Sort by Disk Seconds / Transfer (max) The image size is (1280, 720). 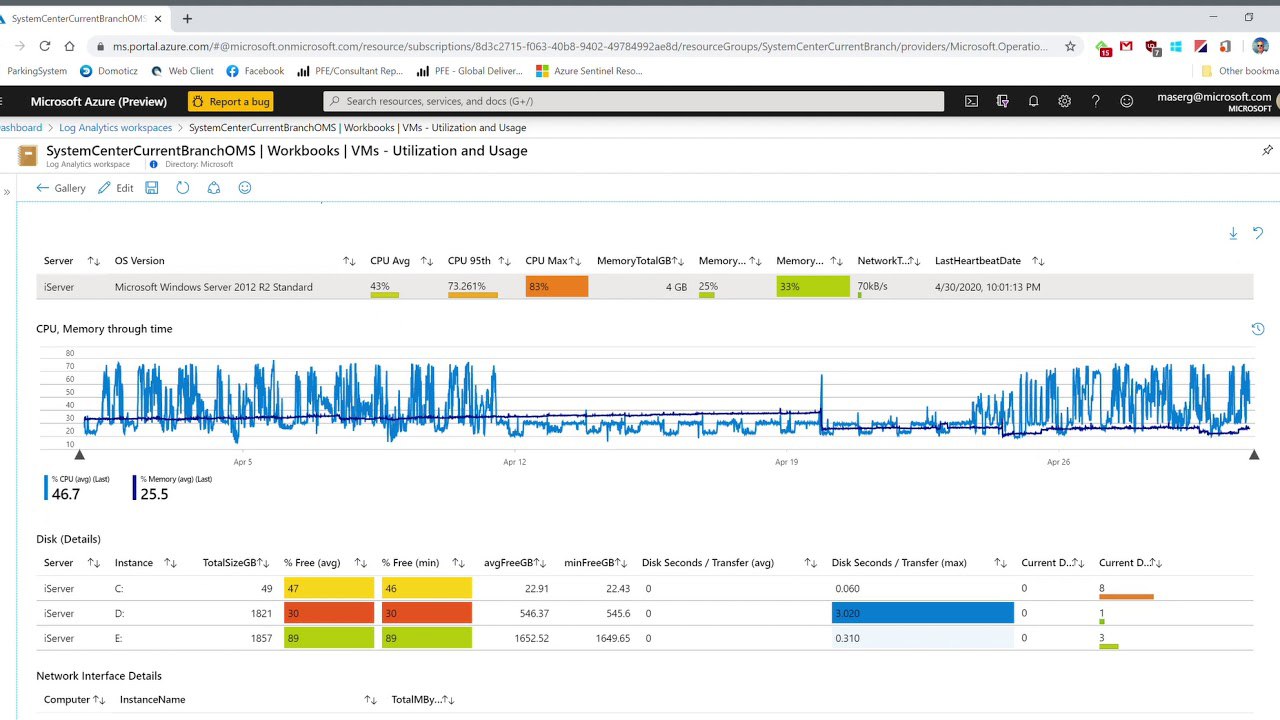[1000, 563]
